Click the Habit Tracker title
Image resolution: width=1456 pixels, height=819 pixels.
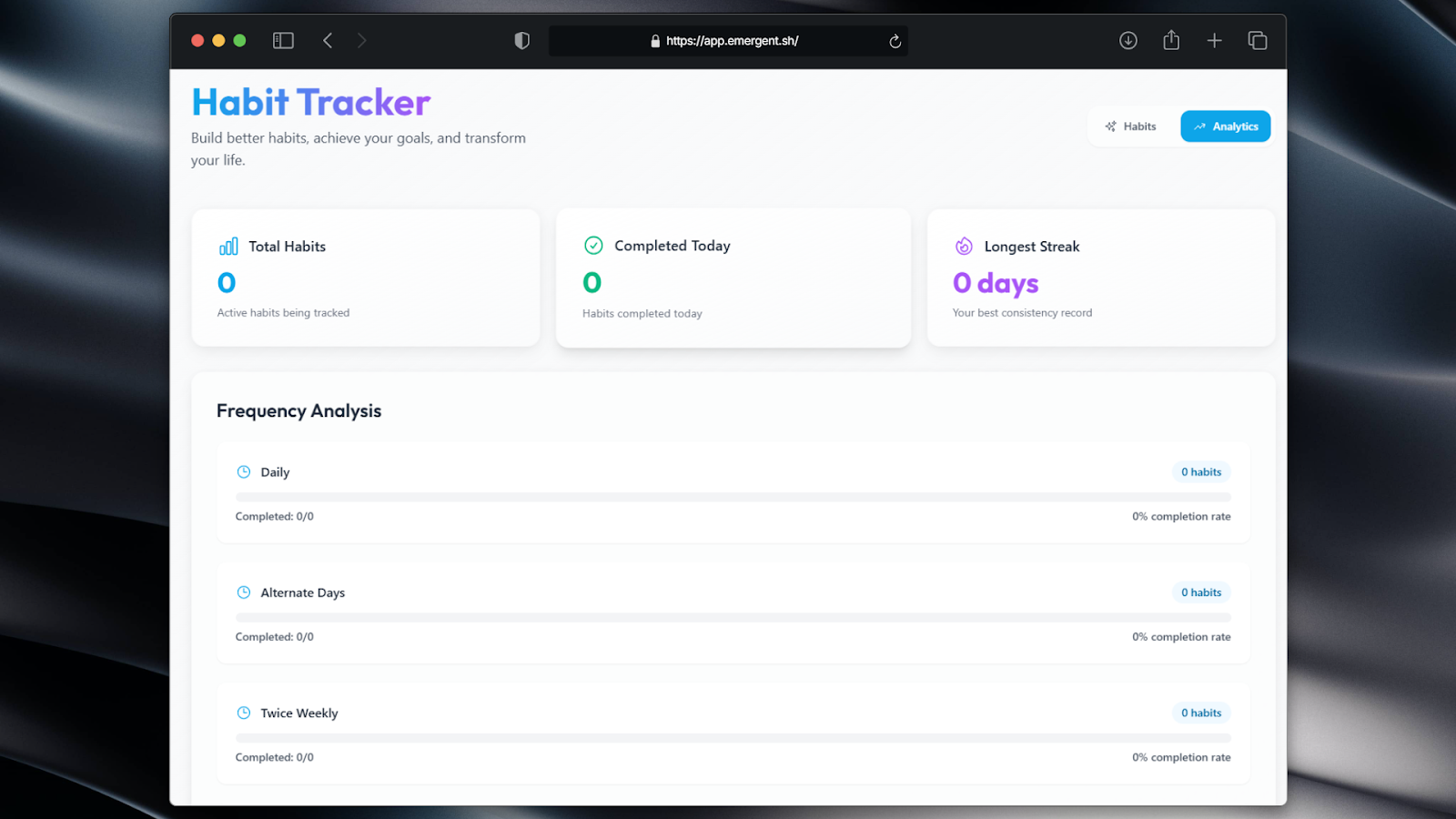[311, 102]
